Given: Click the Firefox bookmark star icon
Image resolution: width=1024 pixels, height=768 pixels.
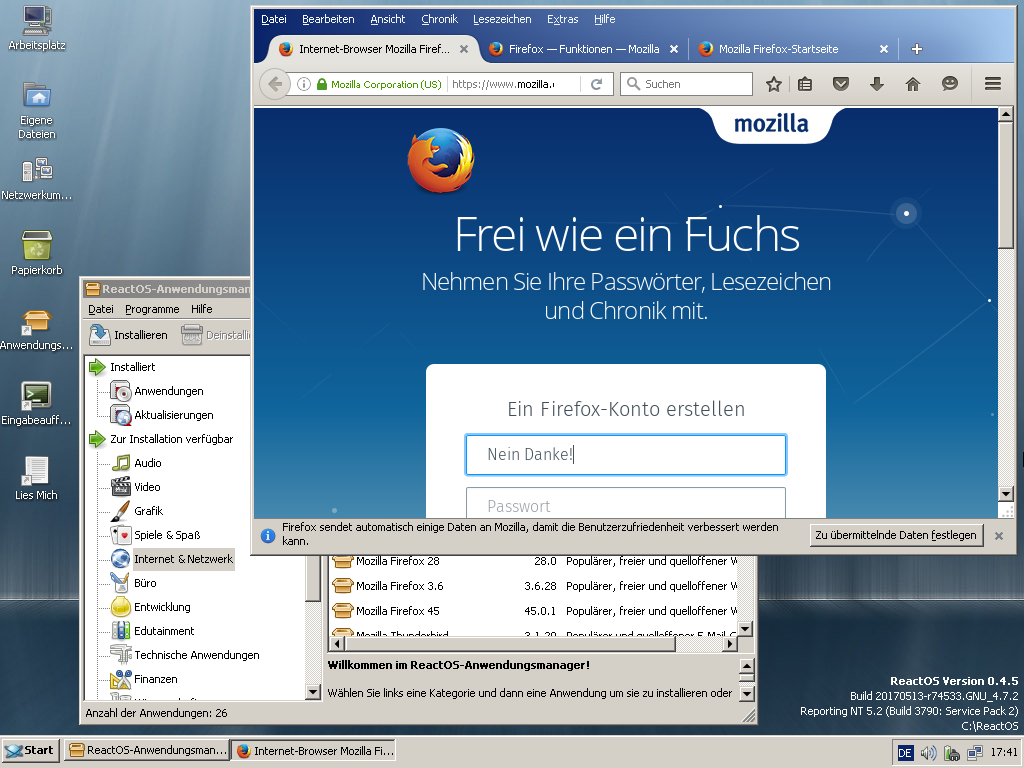Looking at the screenshot, I should click(773, 85).
